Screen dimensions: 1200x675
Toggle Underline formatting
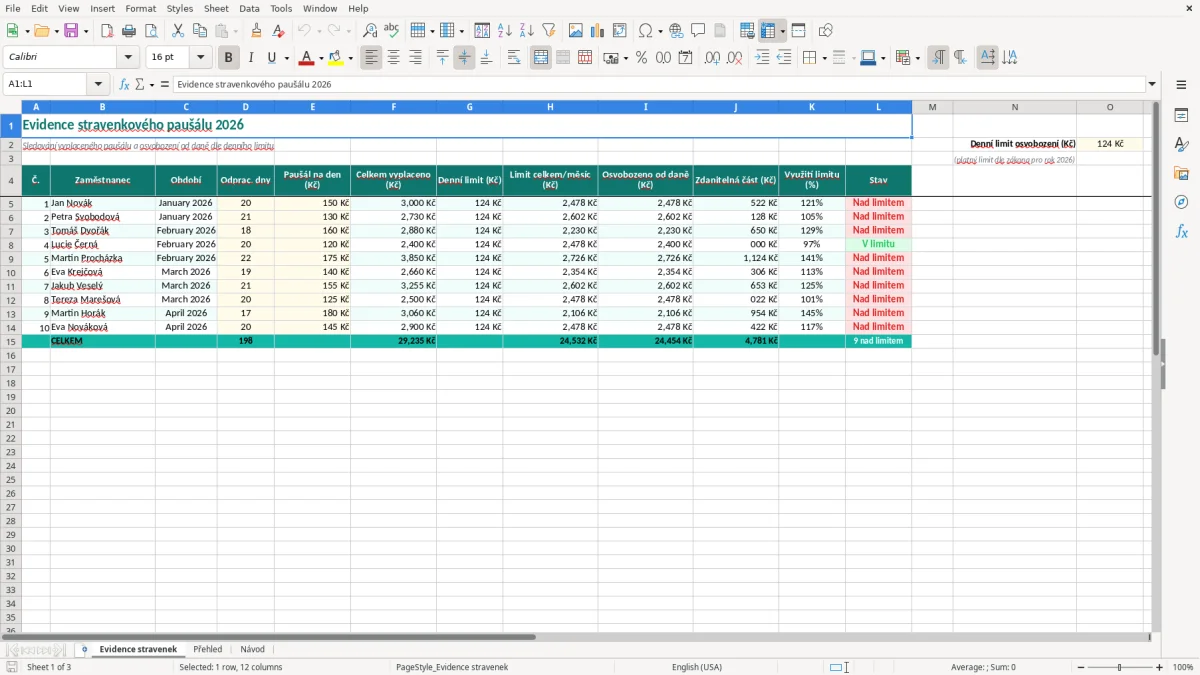coord(271,58)
